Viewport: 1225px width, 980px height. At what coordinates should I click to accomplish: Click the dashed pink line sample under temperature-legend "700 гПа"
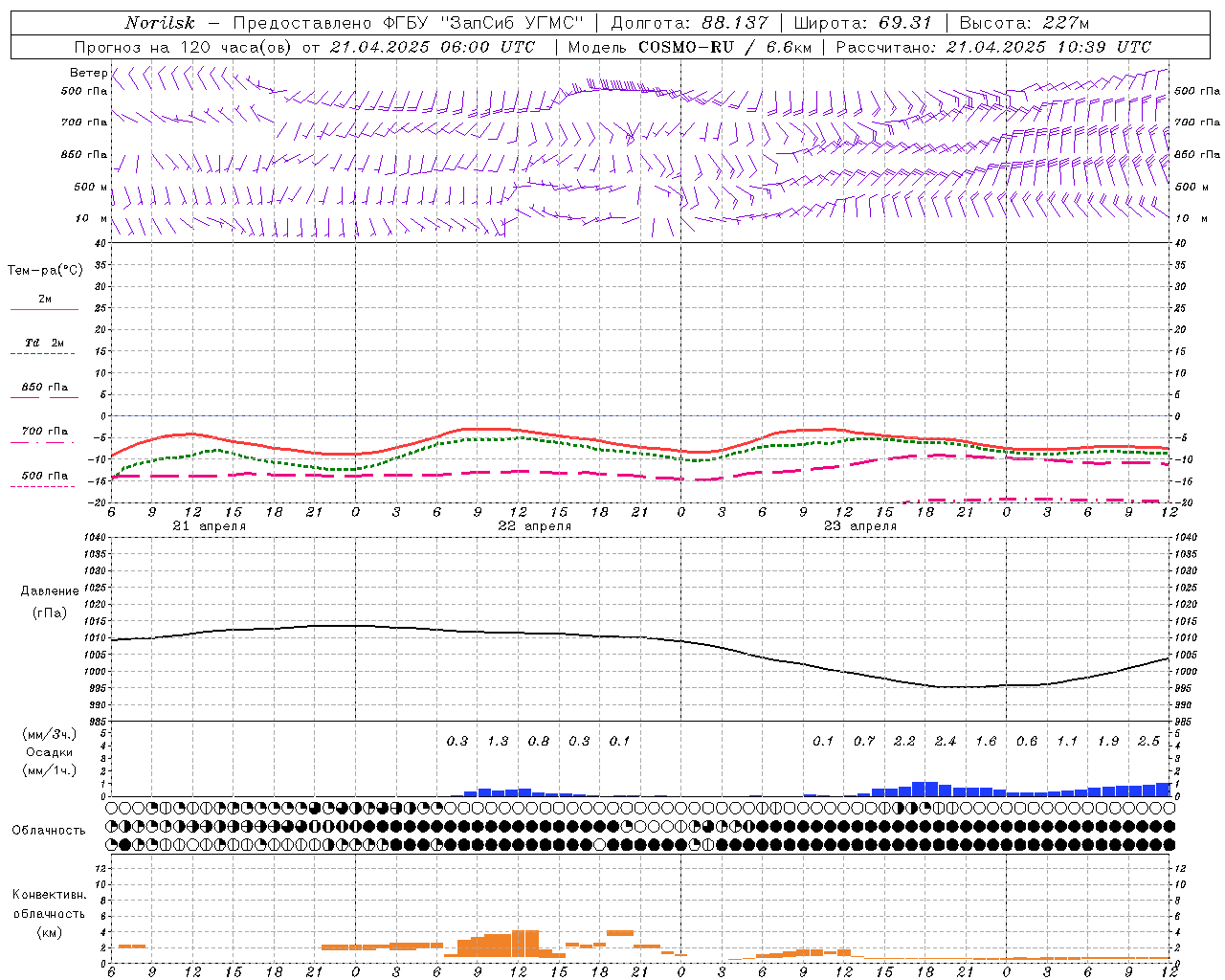click(42, 442)
